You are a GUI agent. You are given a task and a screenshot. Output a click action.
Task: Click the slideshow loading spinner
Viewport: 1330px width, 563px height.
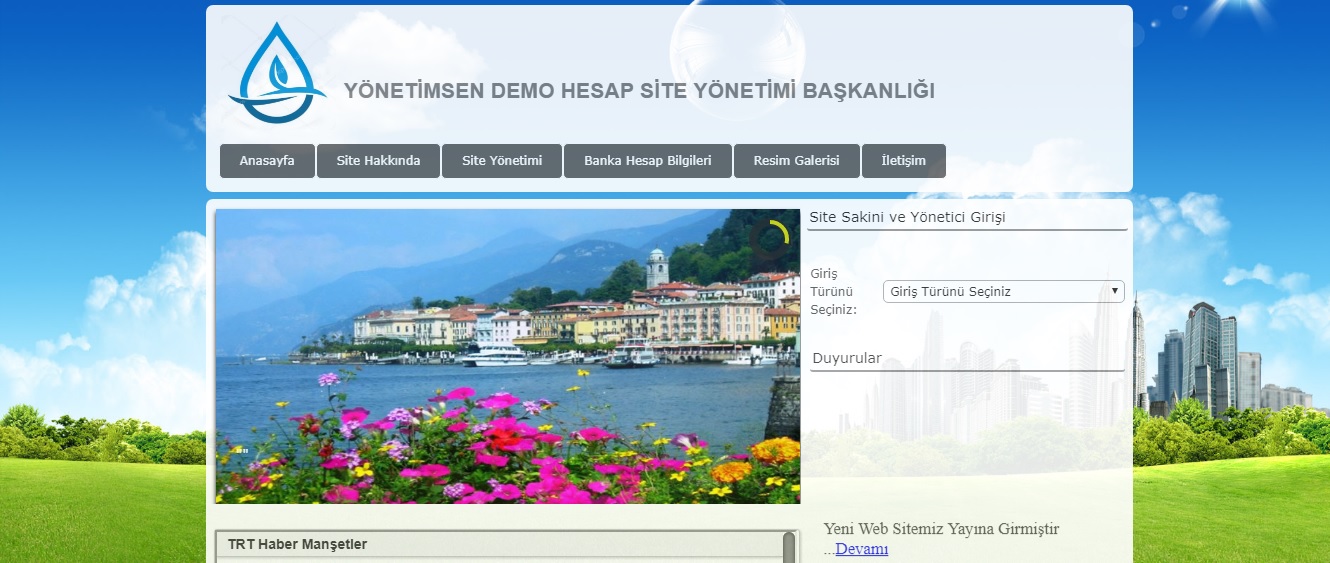coord(770,238)
